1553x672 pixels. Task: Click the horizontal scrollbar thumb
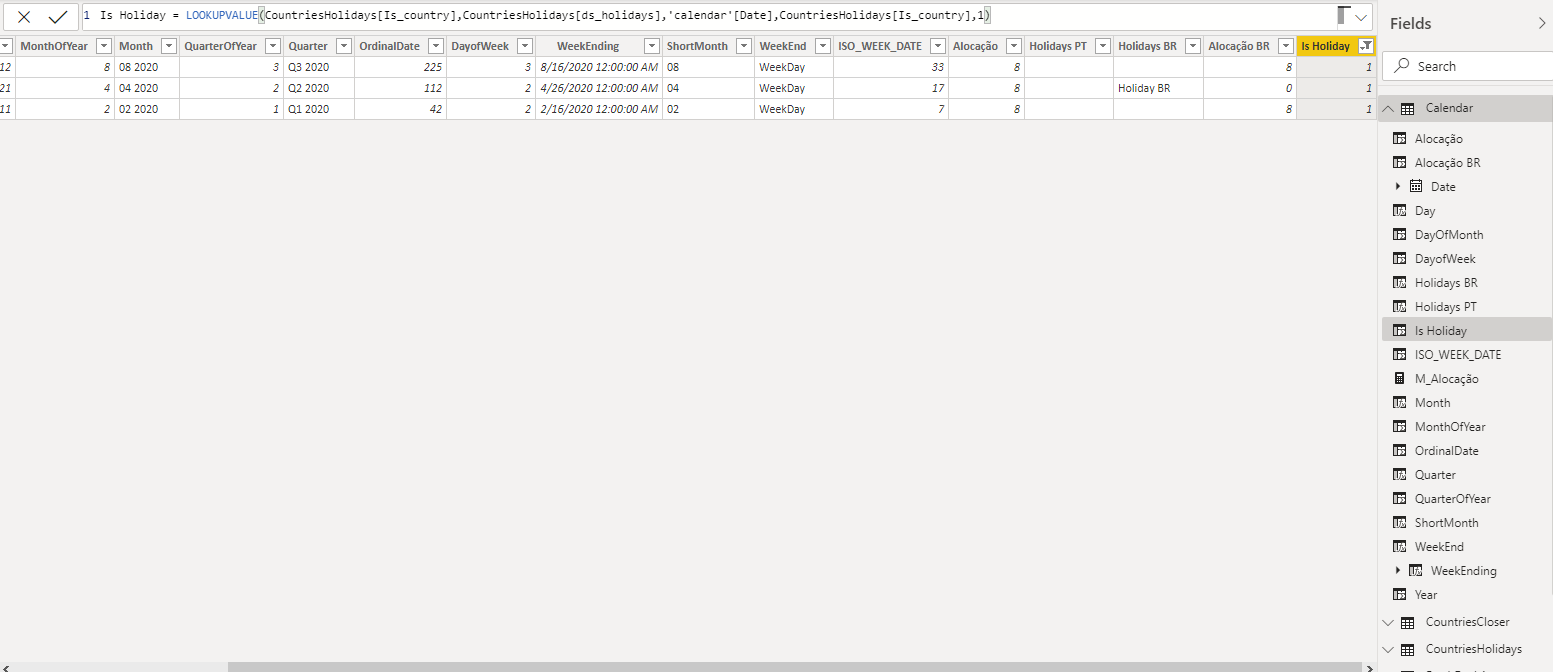coord(795,667)
